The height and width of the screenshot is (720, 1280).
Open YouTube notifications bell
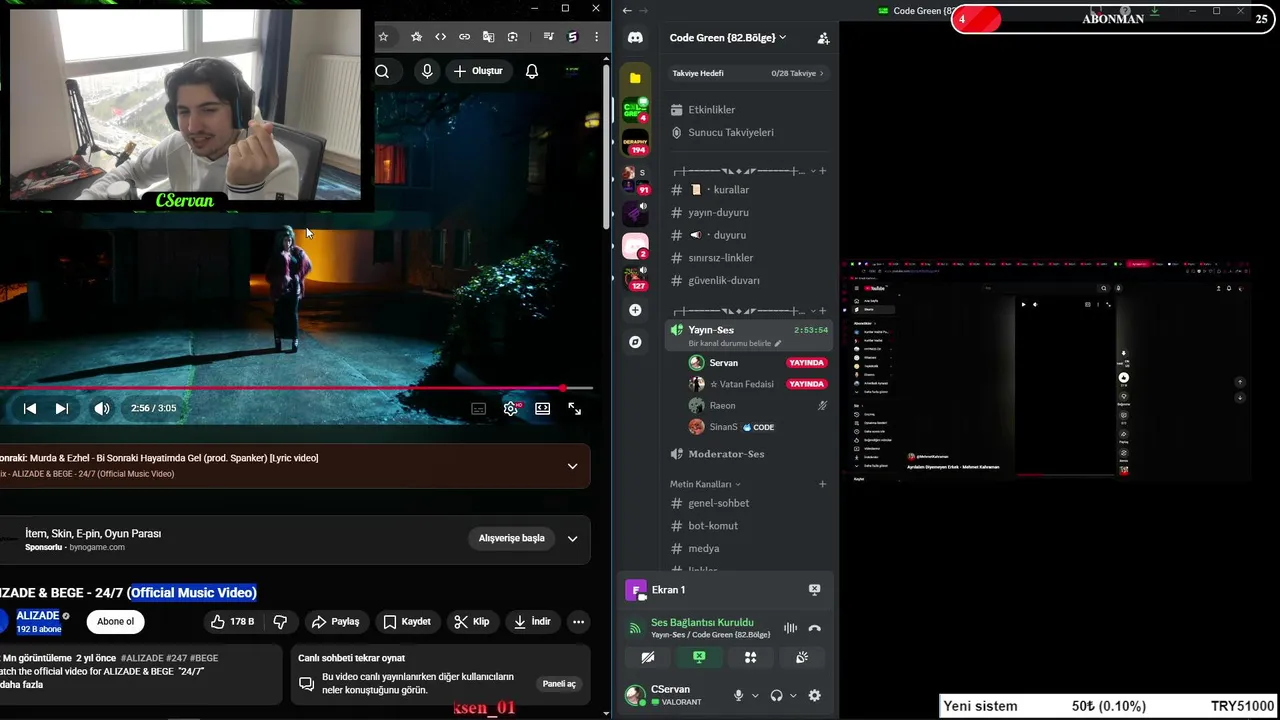(532, 71)
